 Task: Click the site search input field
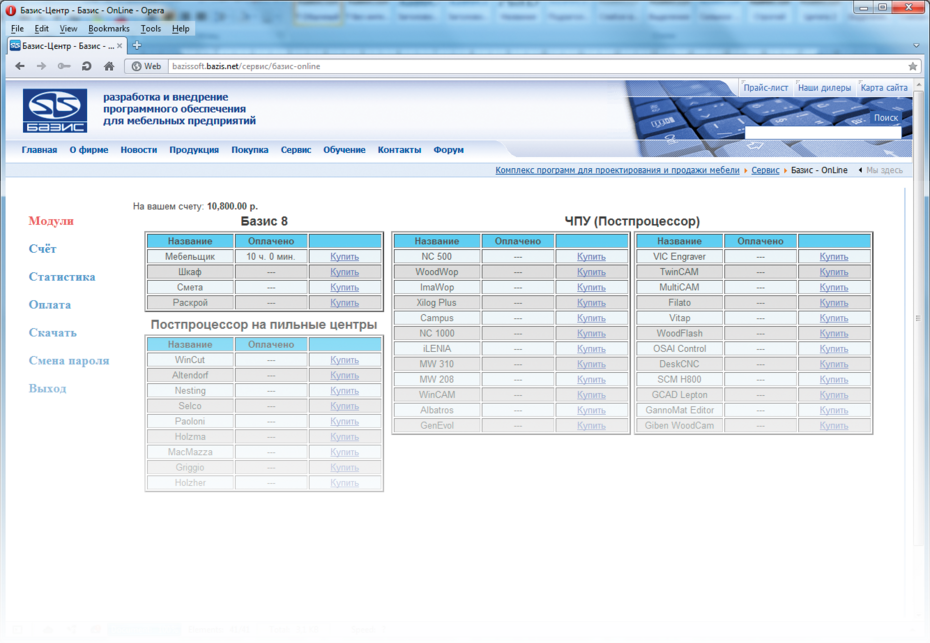tap(823, 133)
